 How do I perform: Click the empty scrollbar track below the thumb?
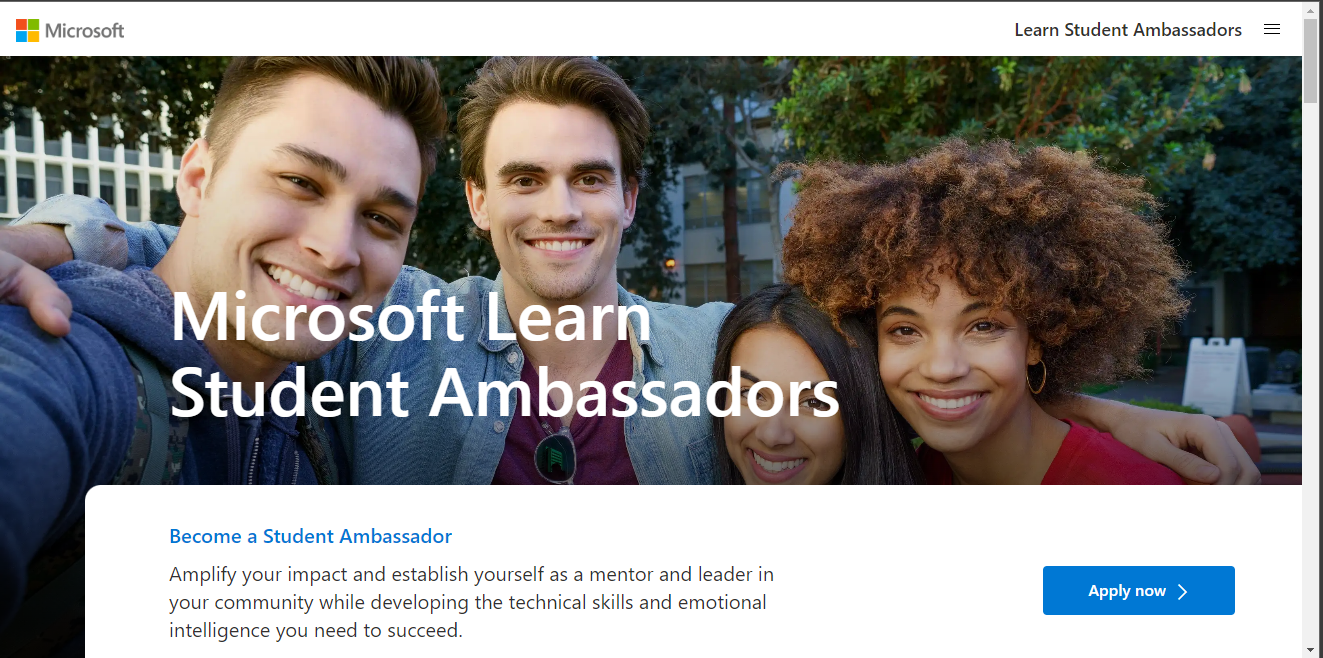(x=1312, y=370)
